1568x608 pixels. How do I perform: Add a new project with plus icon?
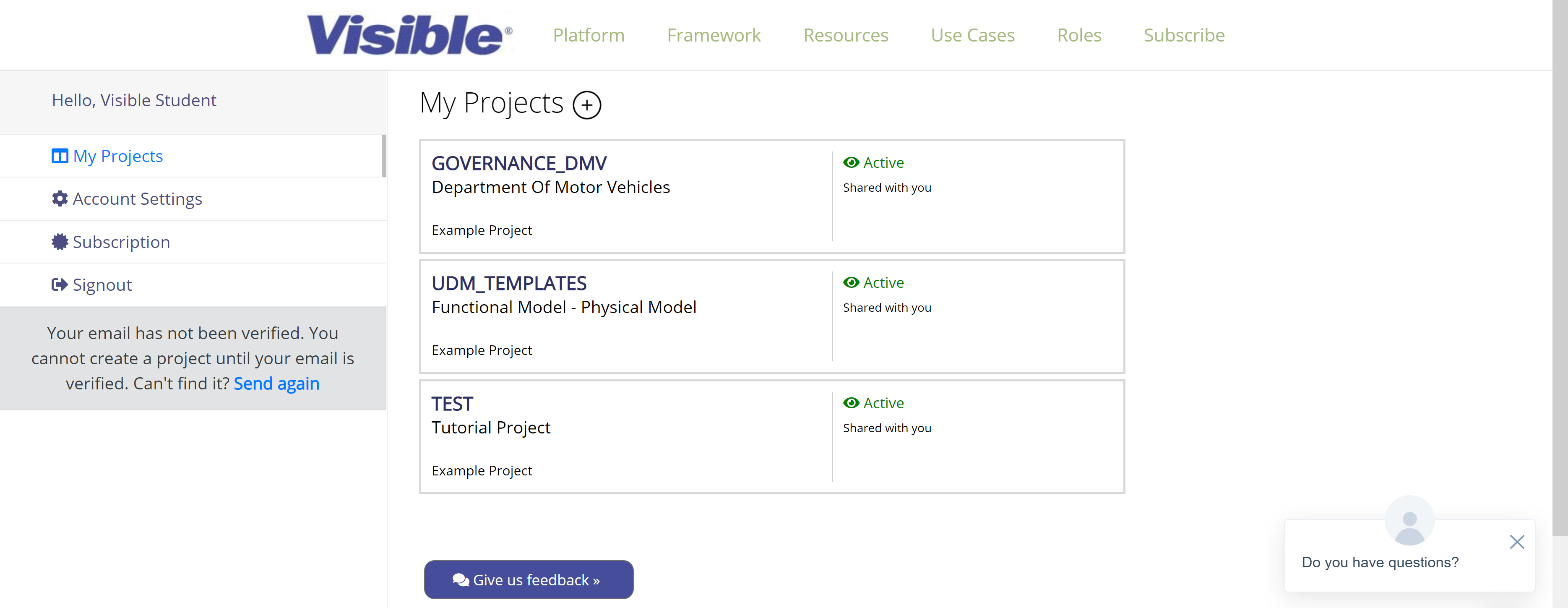point(587,104)
